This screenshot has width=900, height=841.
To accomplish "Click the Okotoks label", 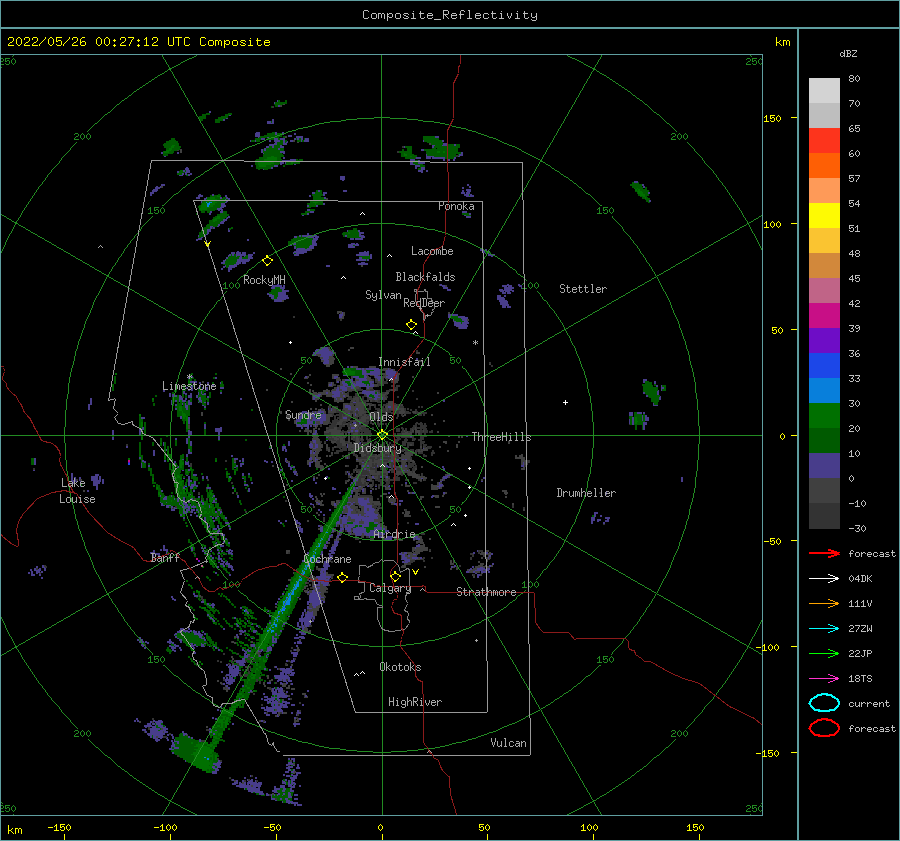I will pos(400,667).
